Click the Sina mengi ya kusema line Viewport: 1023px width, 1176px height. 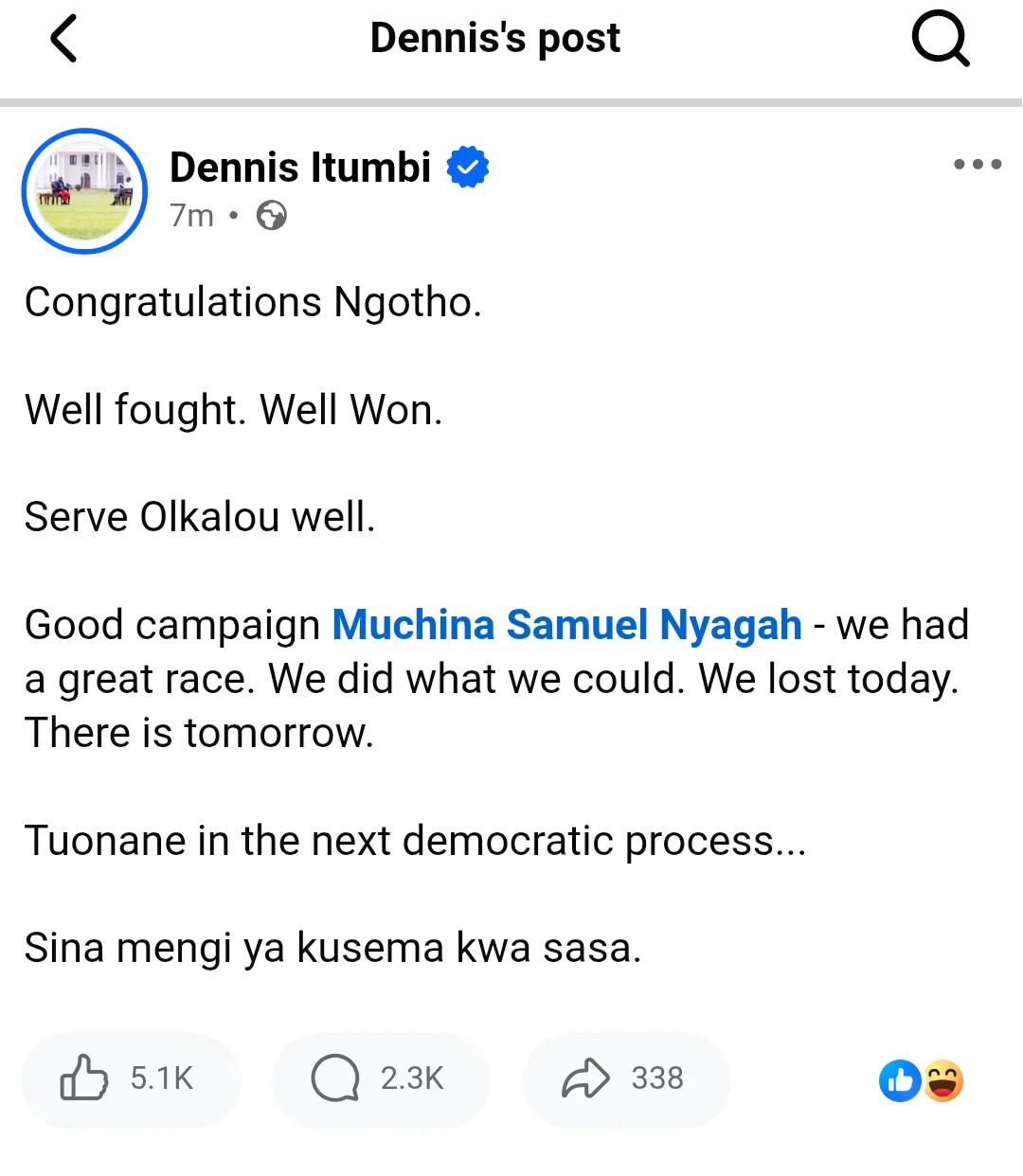(x=332, y=948)
